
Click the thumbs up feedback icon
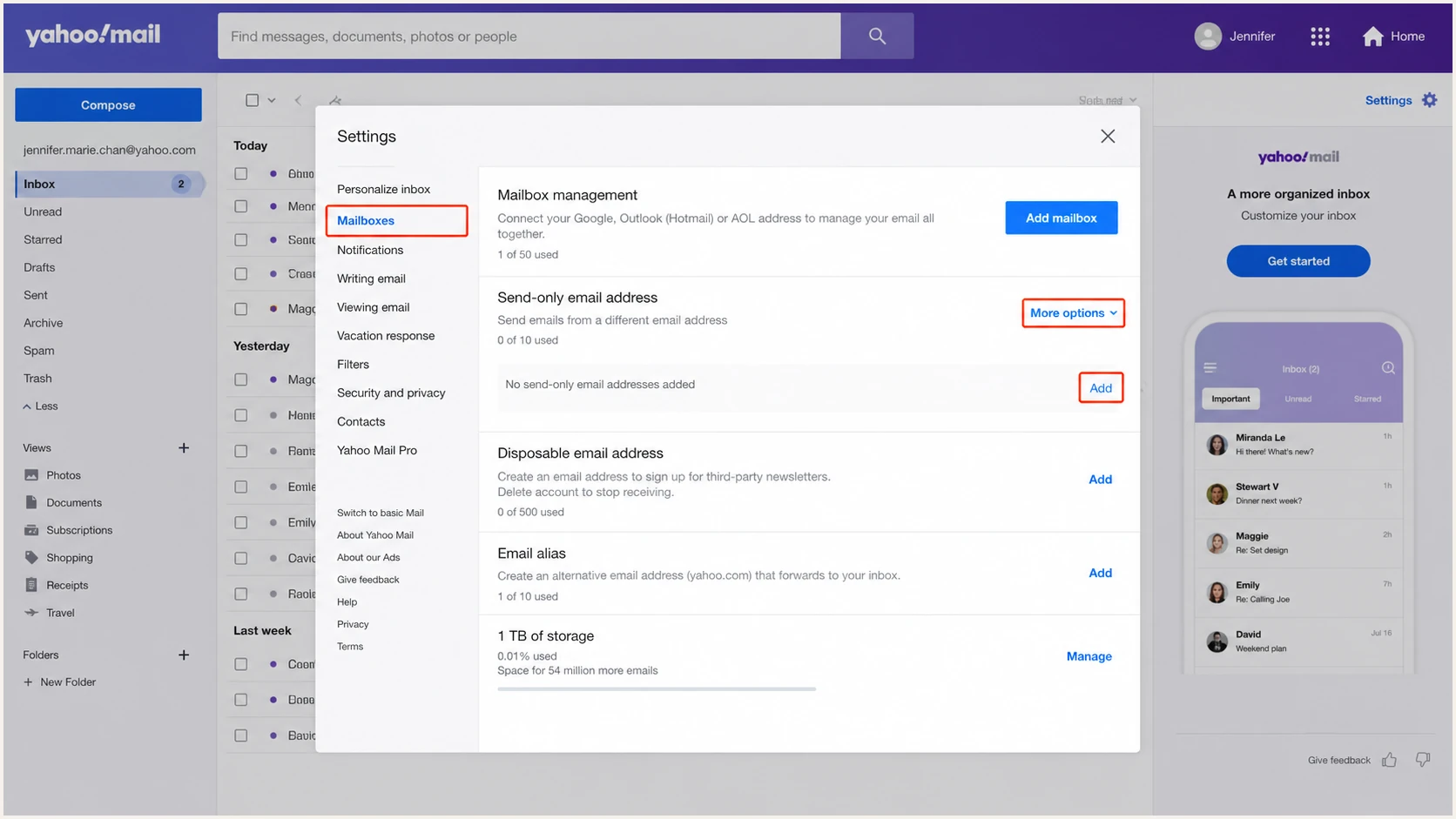point(1390,761)
